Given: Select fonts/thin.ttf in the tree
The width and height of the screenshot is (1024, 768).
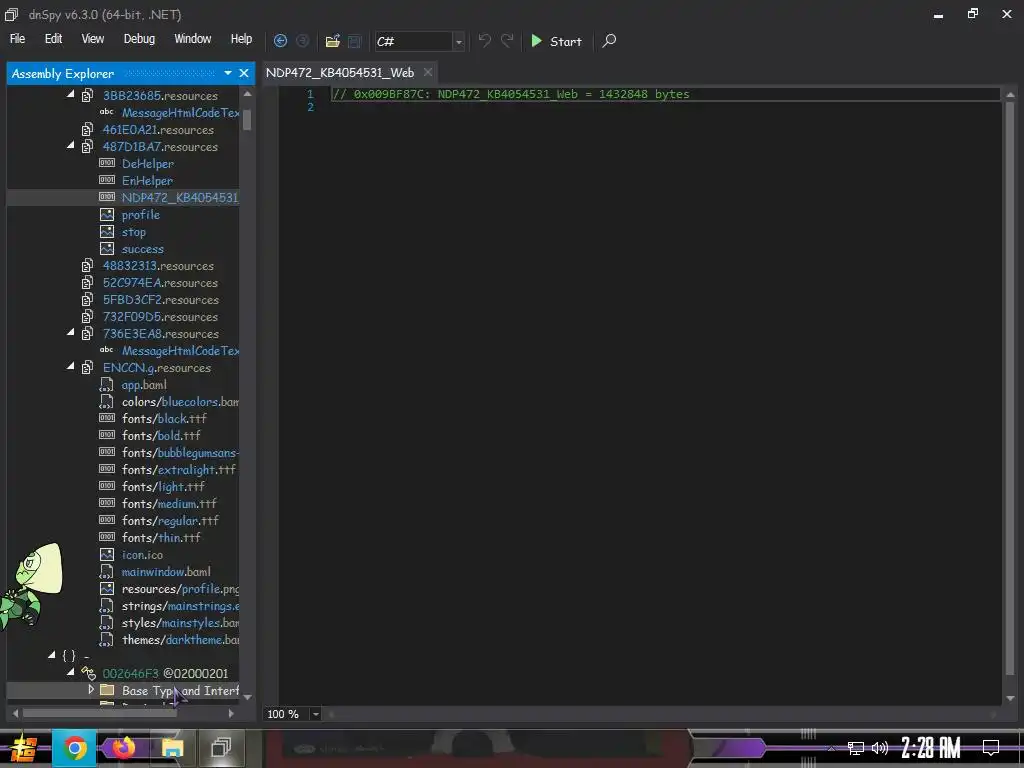Looking at the screenshot, I should coord(161,537).
